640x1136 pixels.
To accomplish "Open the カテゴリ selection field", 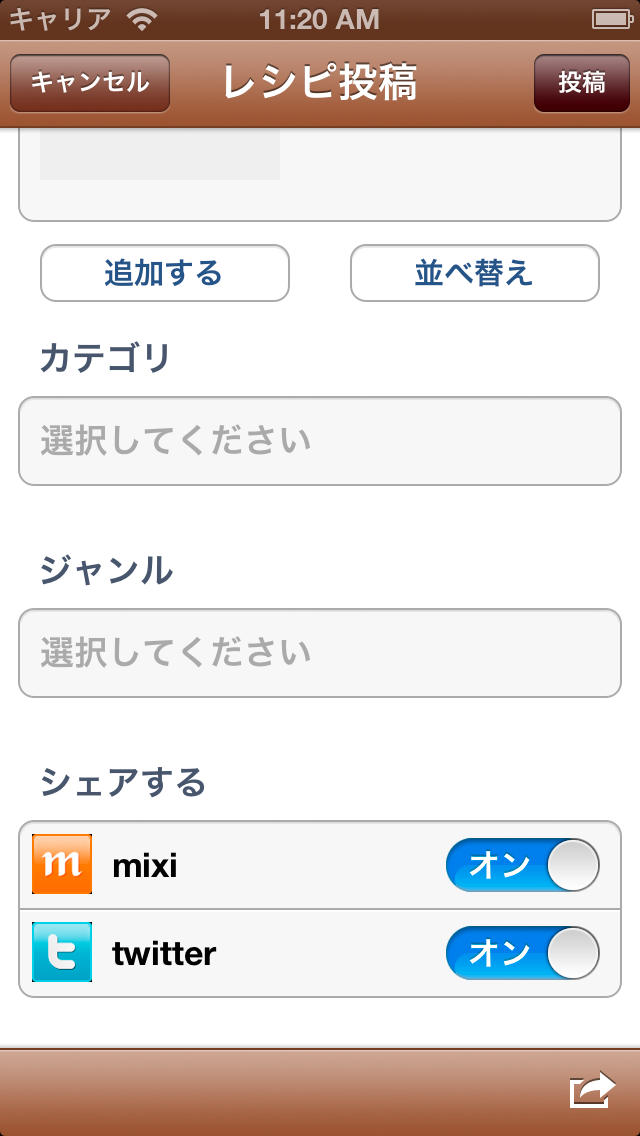I will point(320,441).
